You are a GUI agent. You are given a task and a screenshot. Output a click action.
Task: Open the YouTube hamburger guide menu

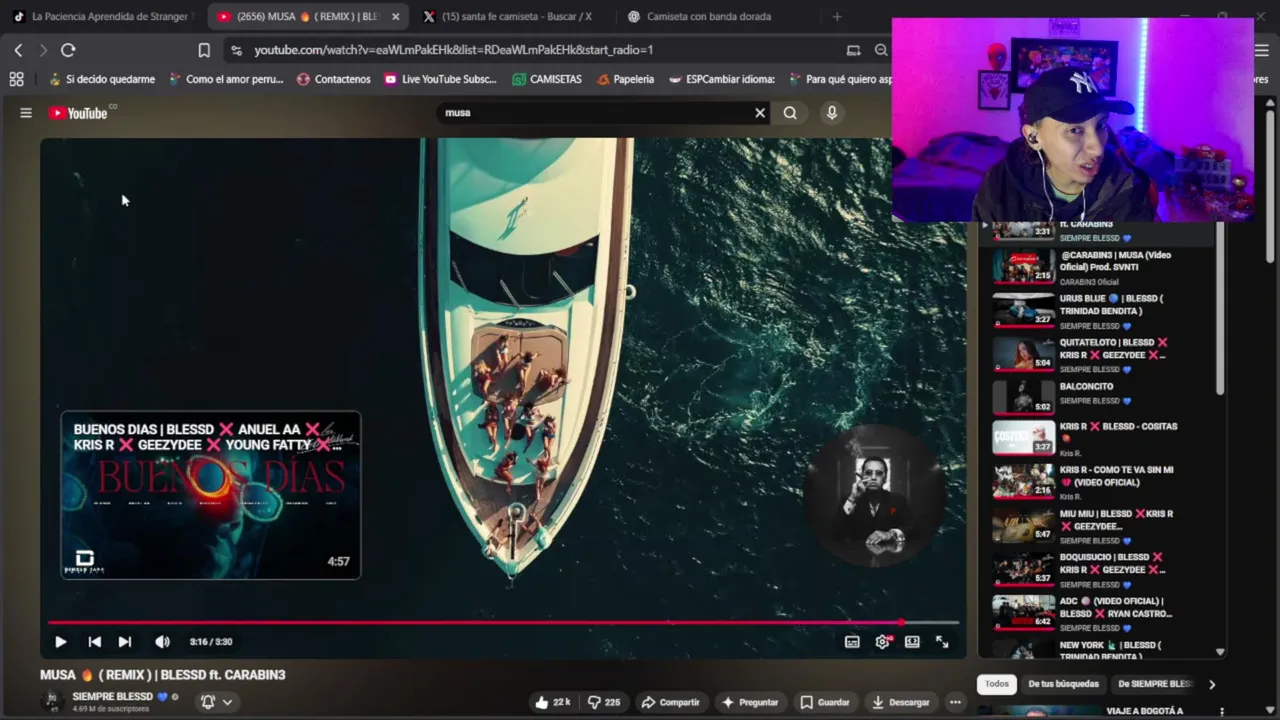pyautogui.click(x=26, y=113)
